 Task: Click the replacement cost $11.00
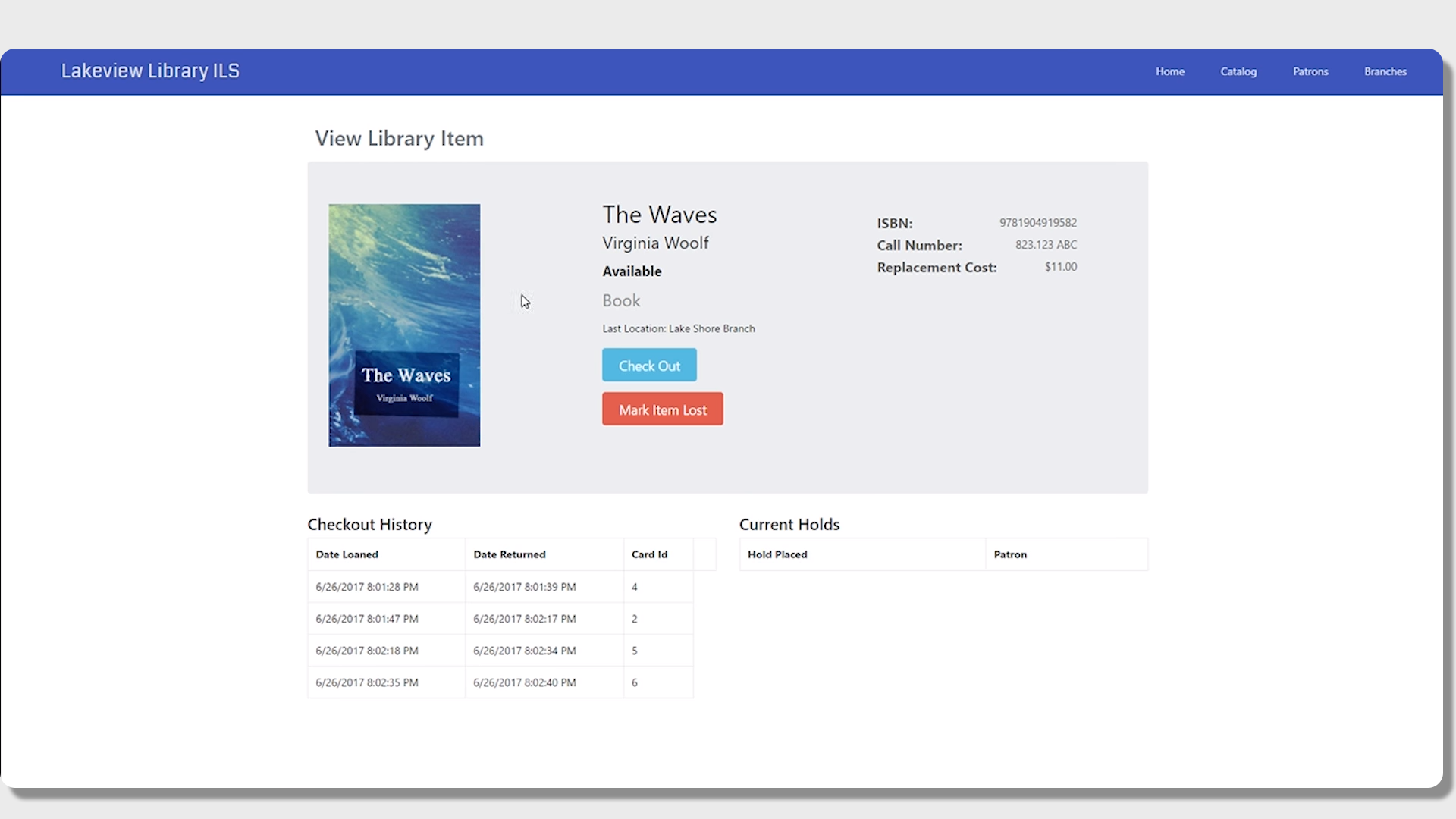[x=1061, y=267]
